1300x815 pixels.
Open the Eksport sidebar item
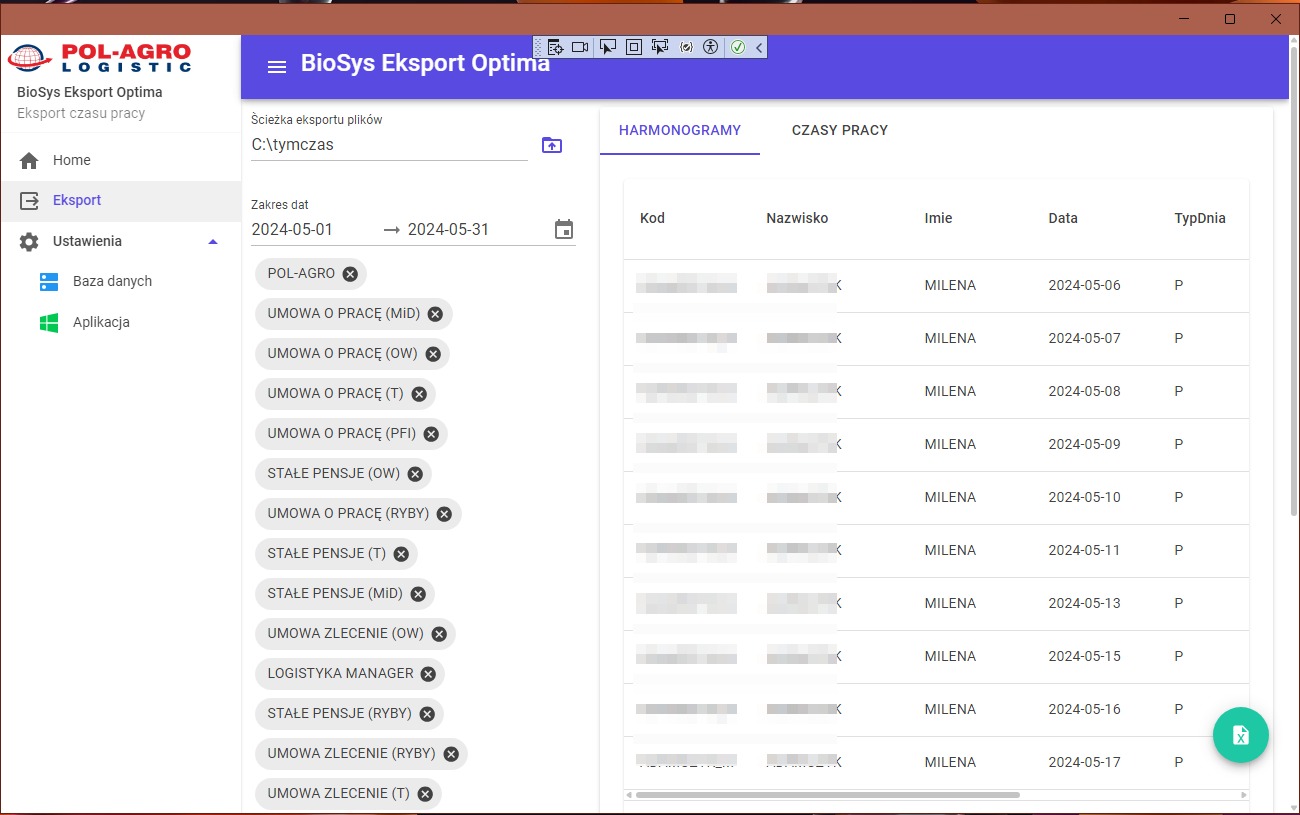77,200
